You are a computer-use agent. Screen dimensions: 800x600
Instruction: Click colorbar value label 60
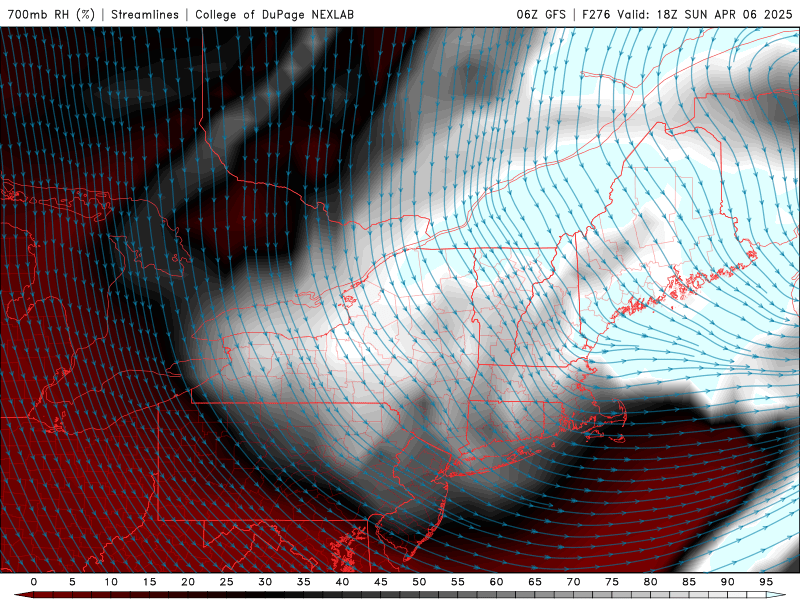point(496,582)
